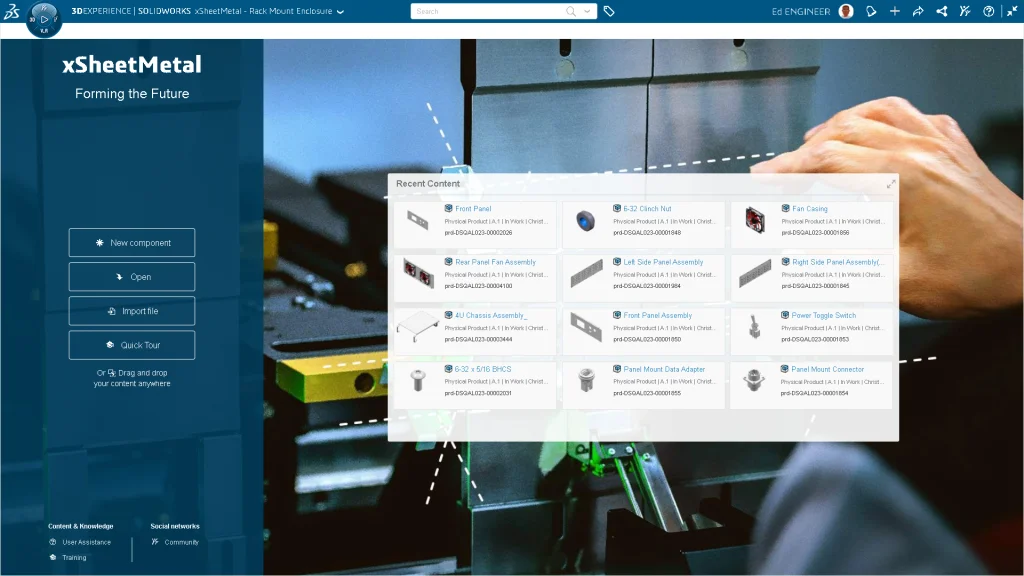Open the search options dropdown arrow
Image resolution: width=1024 pixels, height=576 pixels.
(x=587, y=11)
